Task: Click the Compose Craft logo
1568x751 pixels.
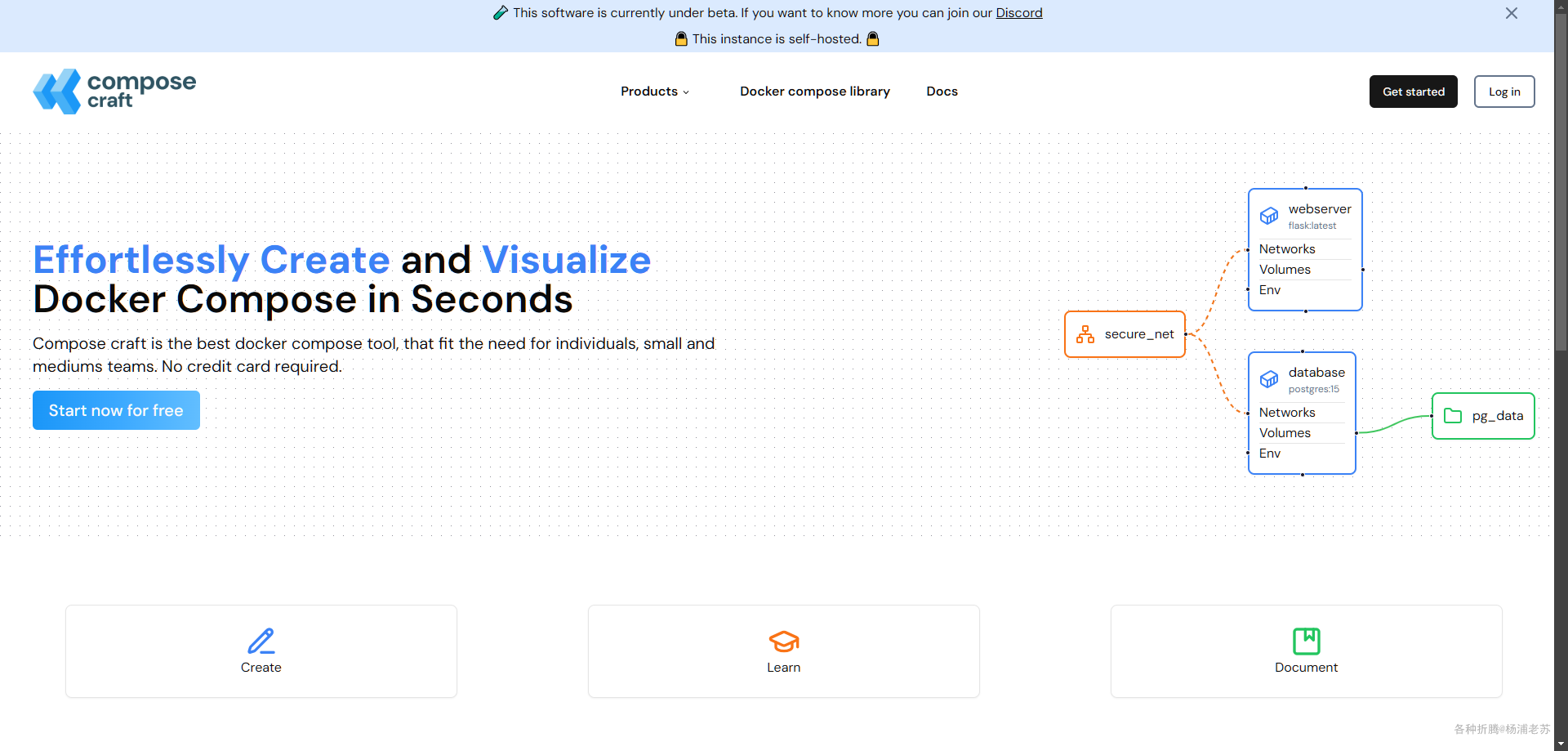Action: click(x=114, y=92)
